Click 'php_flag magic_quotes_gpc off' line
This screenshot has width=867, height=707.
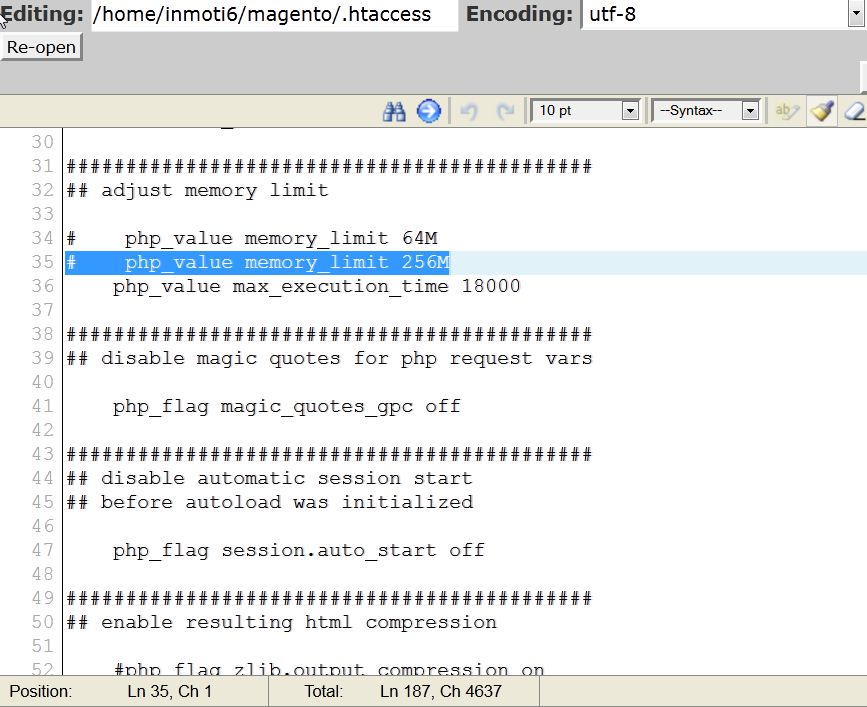click(286, 406)
